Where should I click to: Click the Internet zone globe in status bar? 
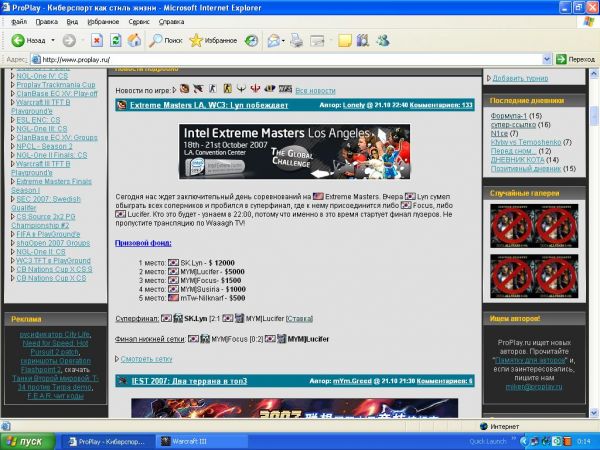tap(484, 426)
